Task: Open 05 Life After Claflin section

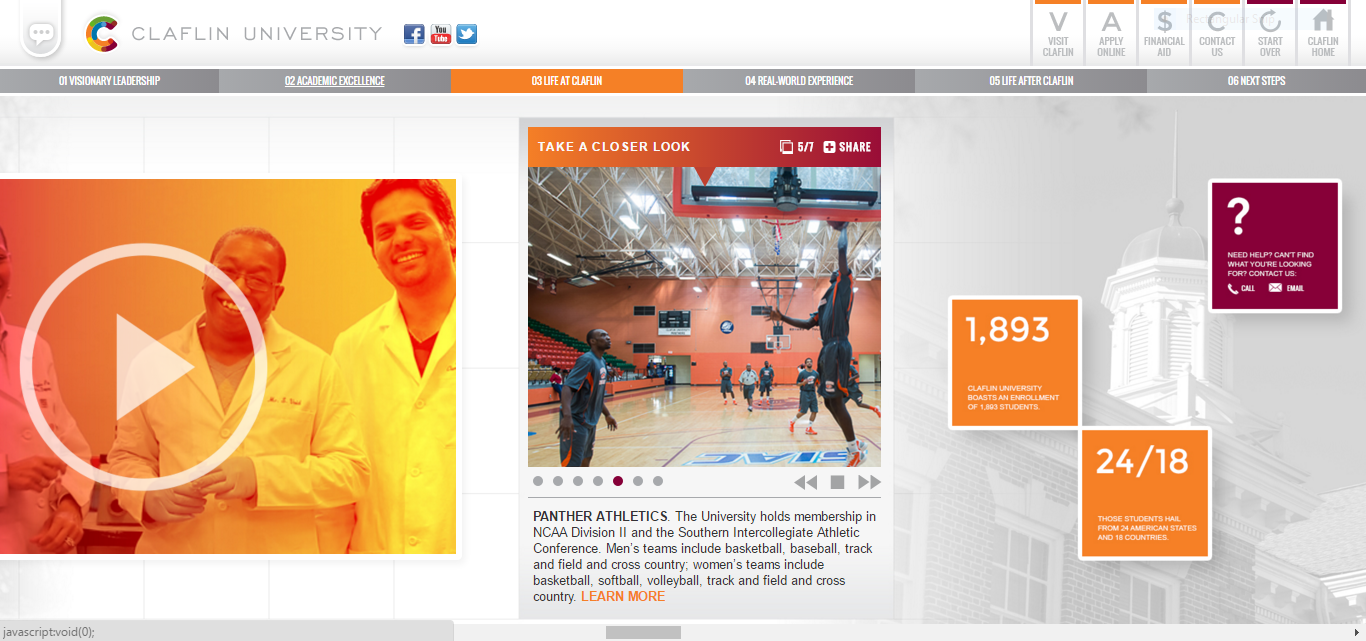Action: 1031,81
